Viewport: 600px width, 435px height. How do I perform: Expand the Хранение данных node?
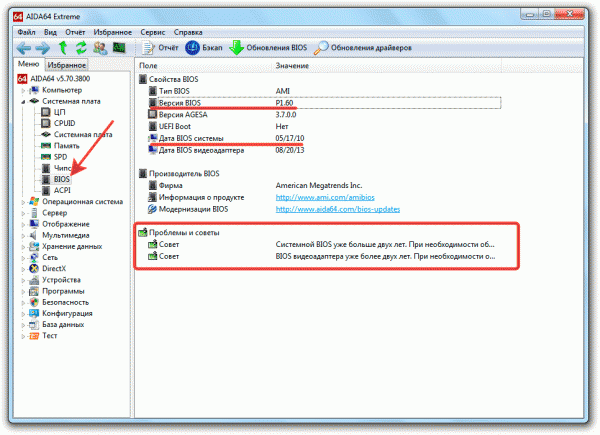click(23, 247)
